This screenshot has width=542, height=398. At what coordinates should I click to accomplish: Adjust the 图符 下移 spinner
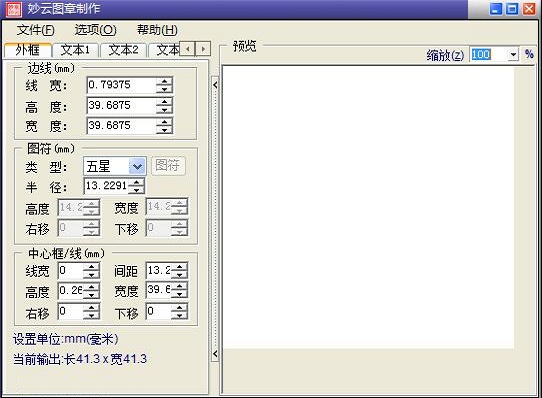(180, 228)
